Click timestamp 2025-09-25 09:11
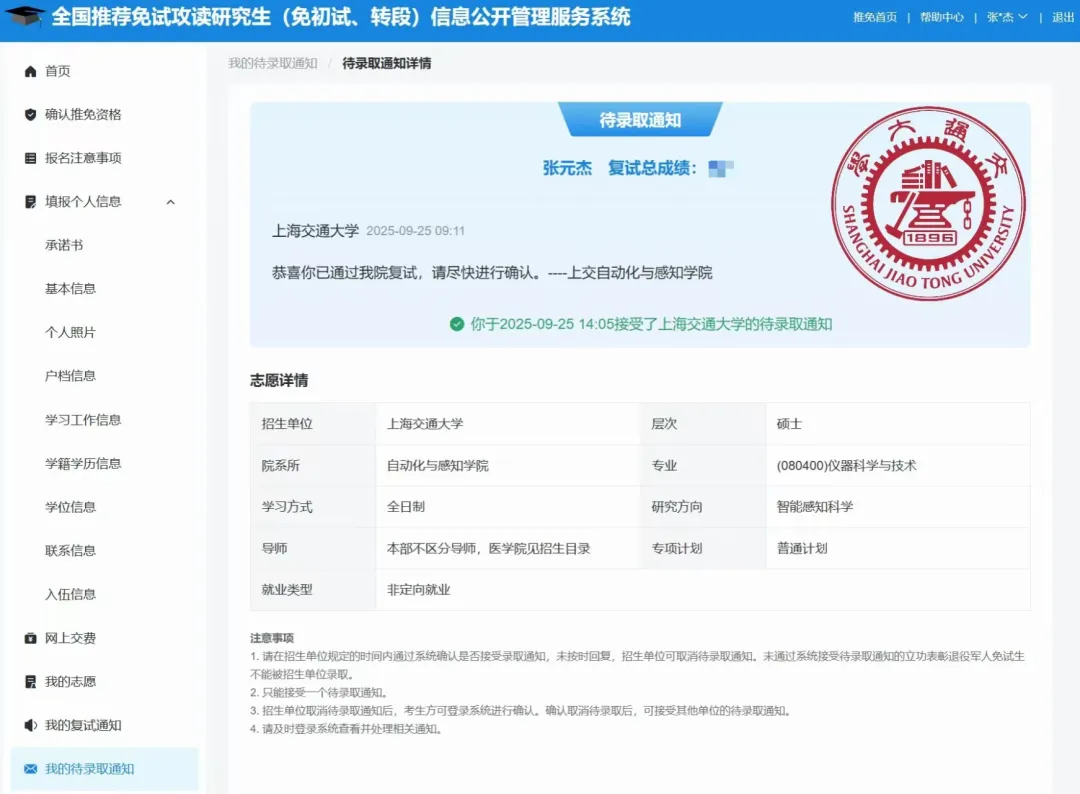The image size is (1080, 794). [415, 231]
